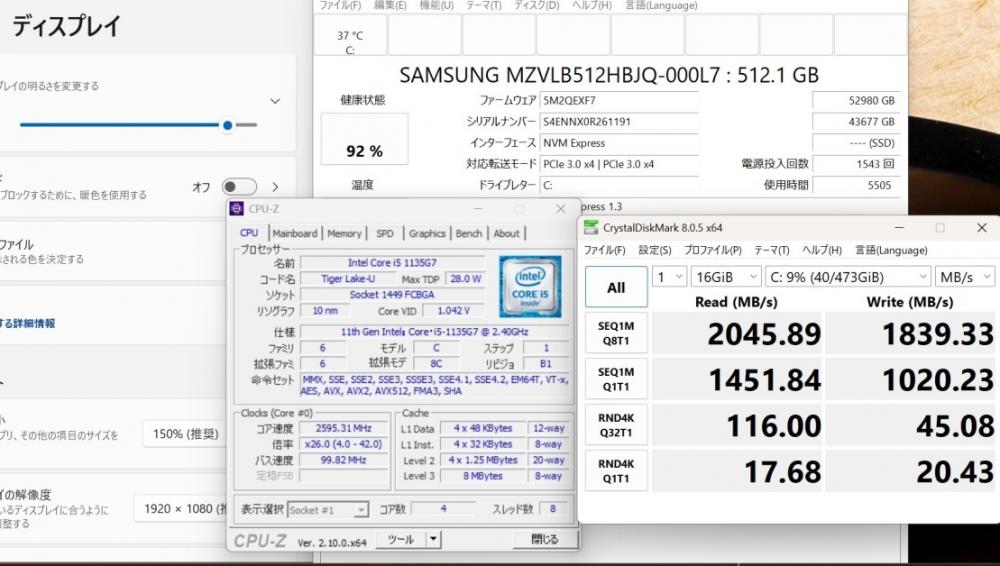The height and width of the screenshot is (566, 1000).
Task: Switch to the Bench tab
Action: (469, 234)
